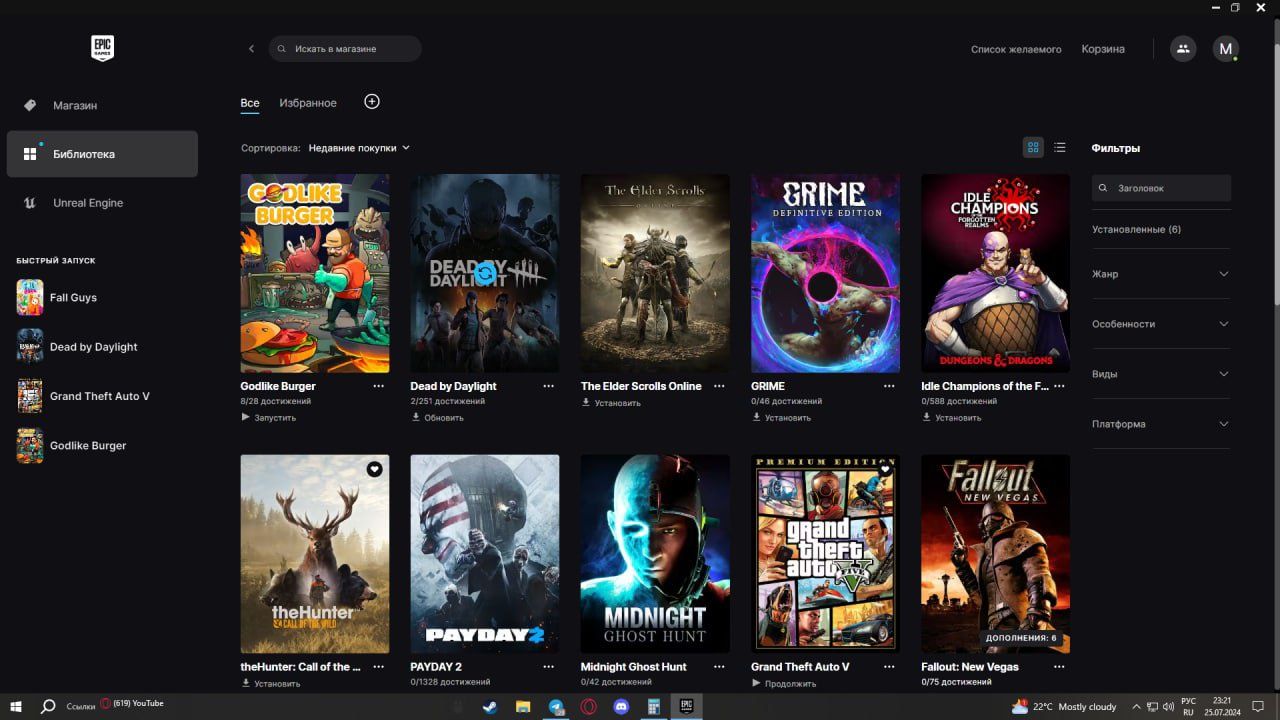
Task: Expand the Особенности filter
Action: point(1161,324)
